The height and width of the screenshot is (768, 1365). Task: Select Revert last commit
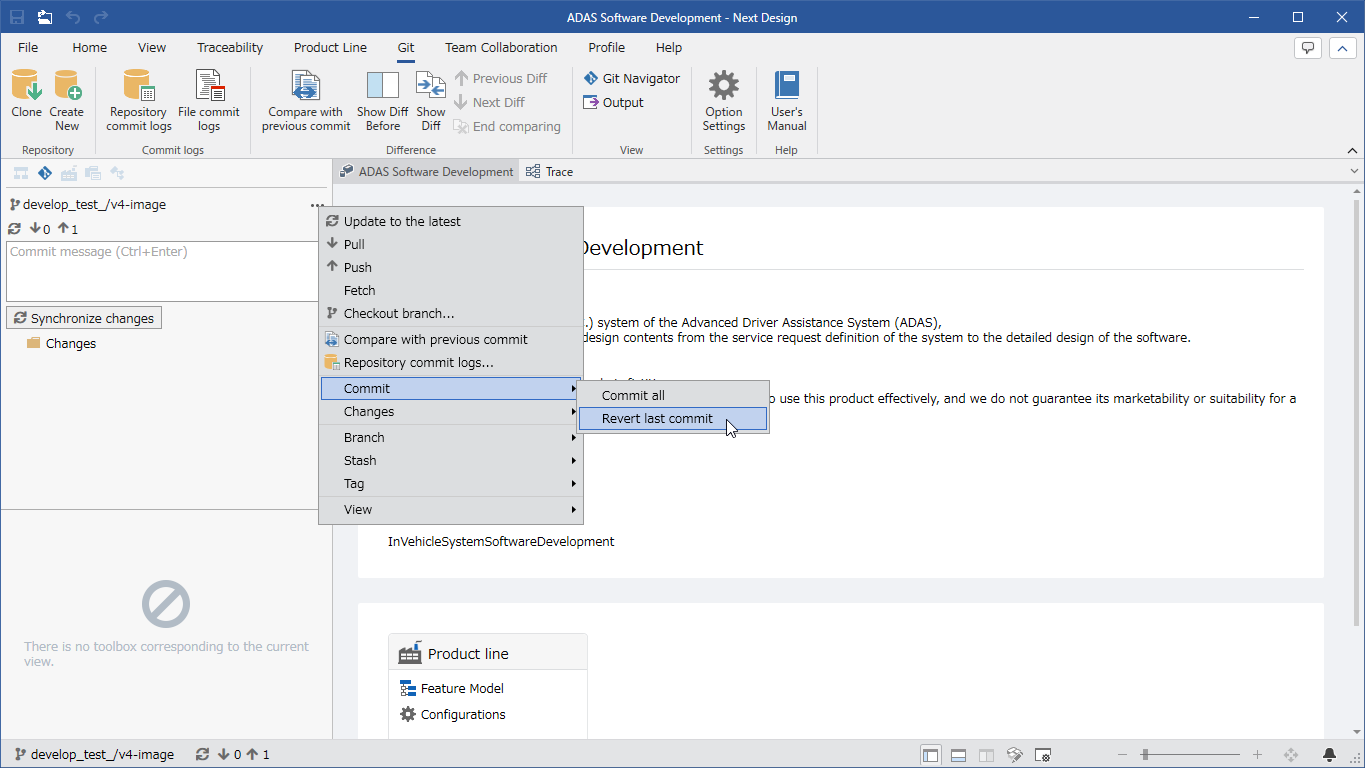point(673,418)
